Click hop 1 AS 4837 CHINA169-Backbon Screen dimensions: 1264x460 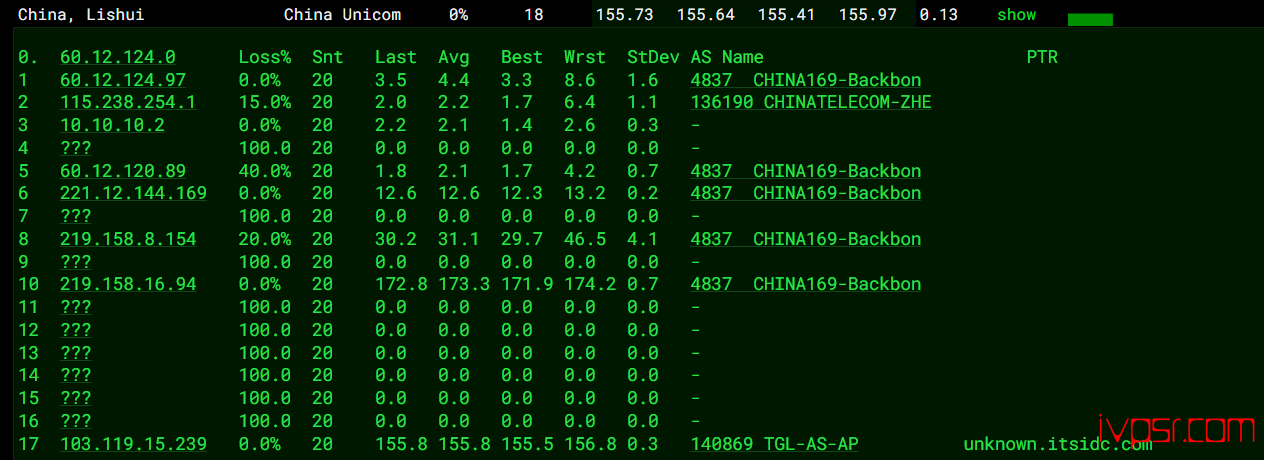pyautogui.click(x=806, y=80)
